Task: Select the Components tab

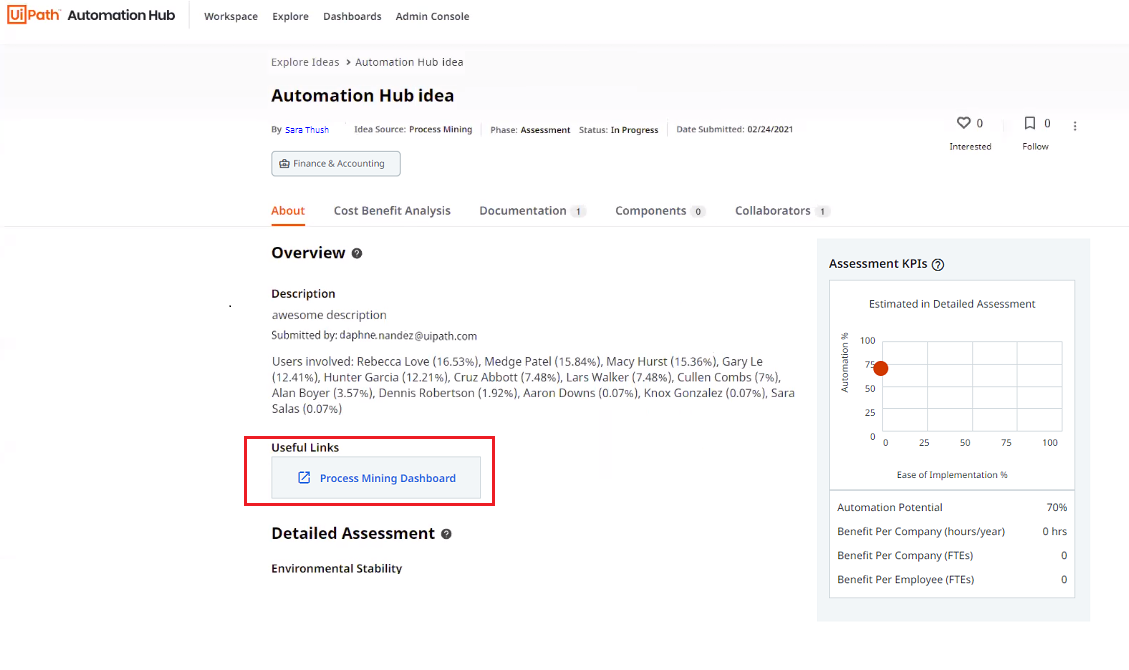Action: (x=651, y=211)
